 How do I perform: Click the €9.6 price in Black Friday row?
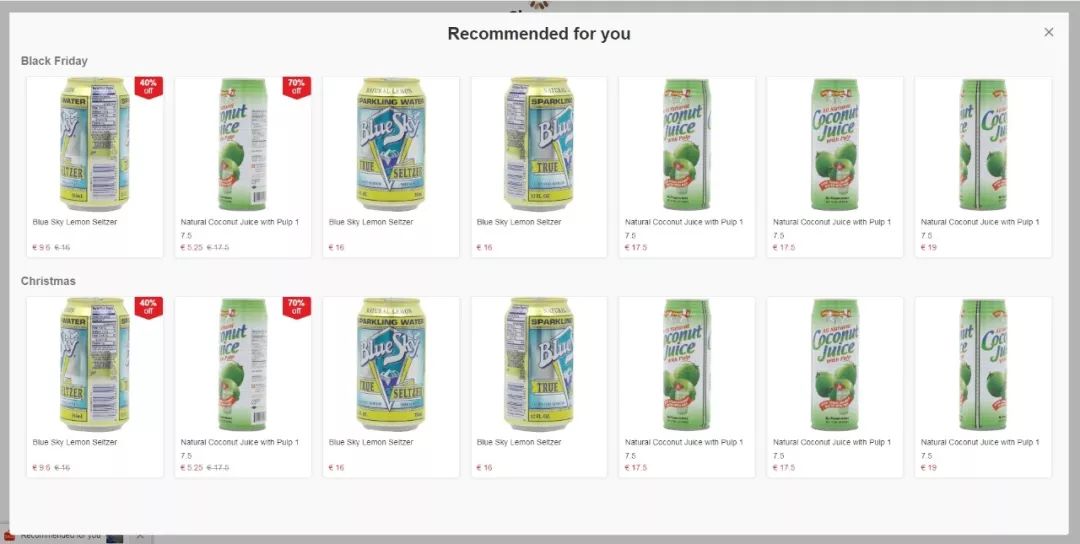41,247
